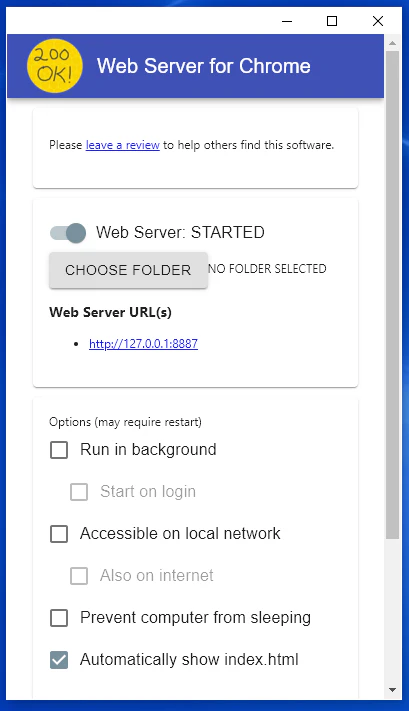Follow the leave a review link
Image resolution: width=409 pixels, height=711 pixels.
pyautogui.click(x=122, y=145)
